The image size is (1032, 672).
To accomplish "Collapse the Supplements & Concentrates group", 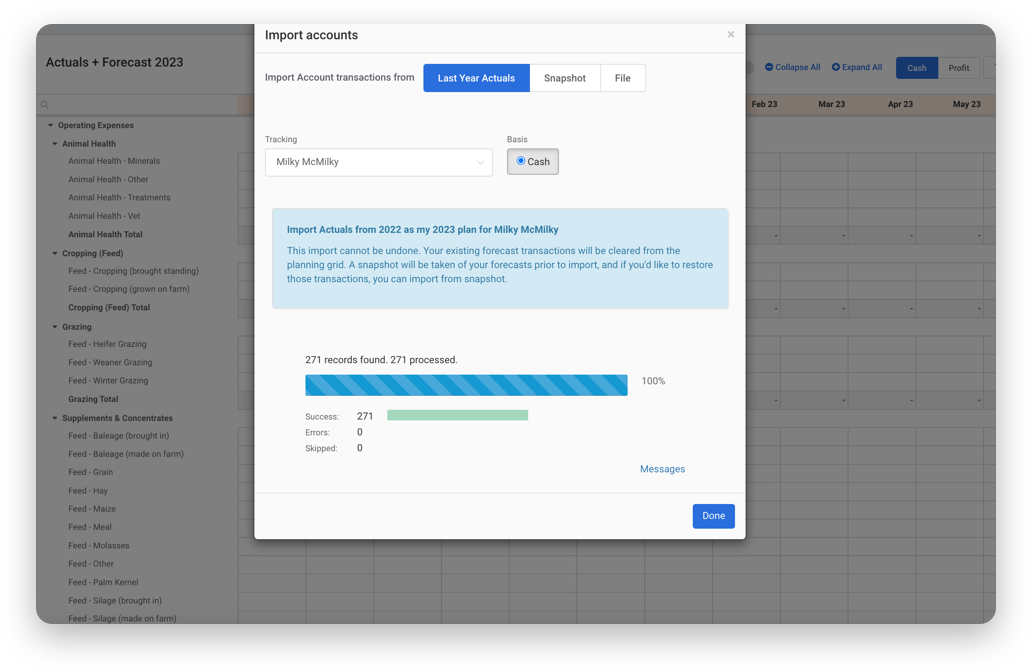I will 54,417.
